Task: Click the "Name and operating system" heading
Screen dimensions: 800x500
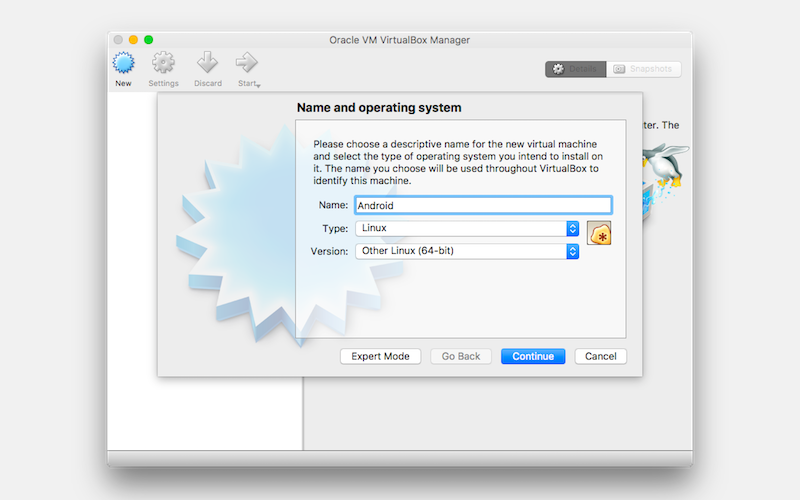Action: coord(379,108)
